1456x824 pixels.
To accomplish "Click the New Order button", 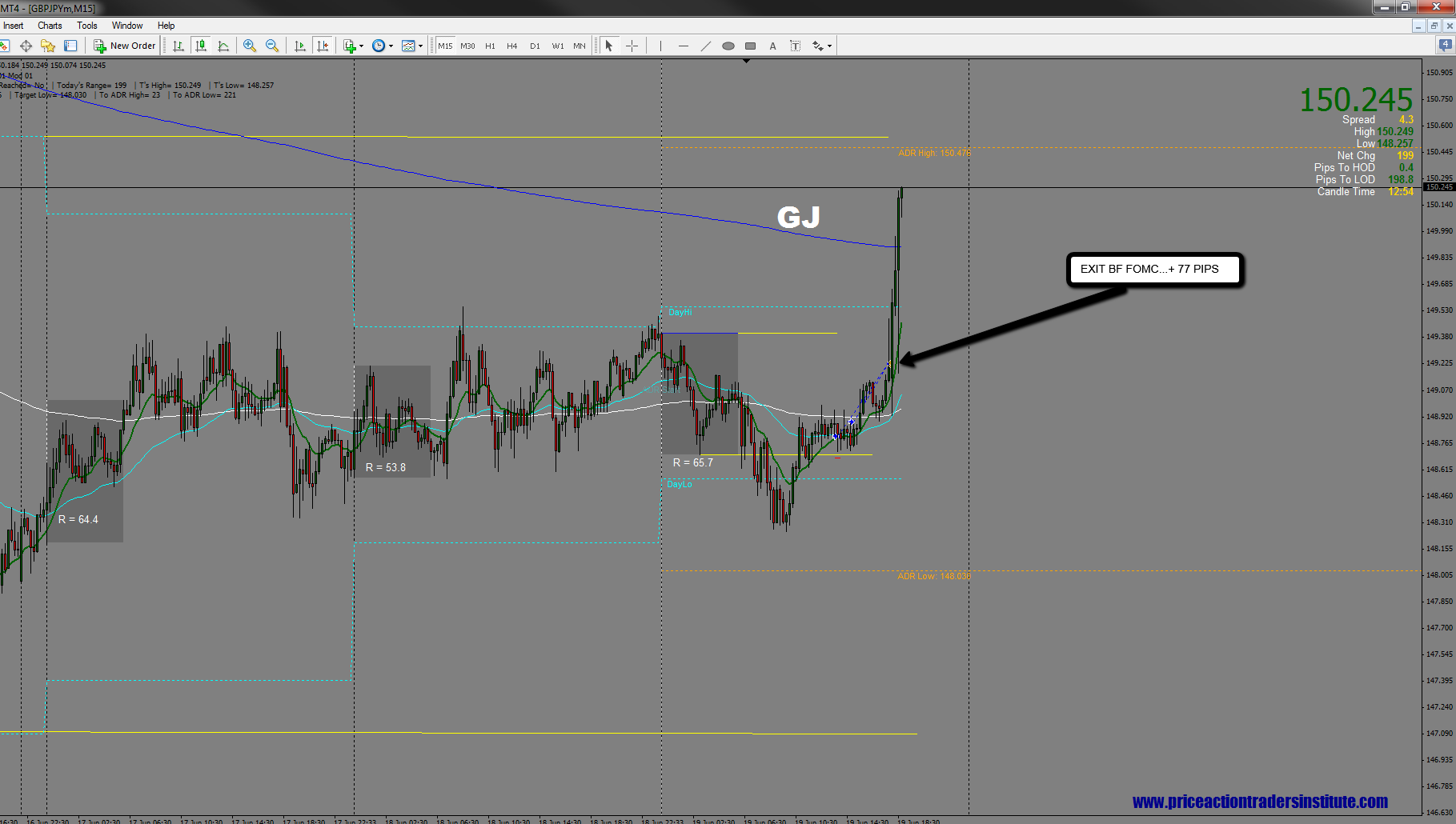I will [125, 46].
